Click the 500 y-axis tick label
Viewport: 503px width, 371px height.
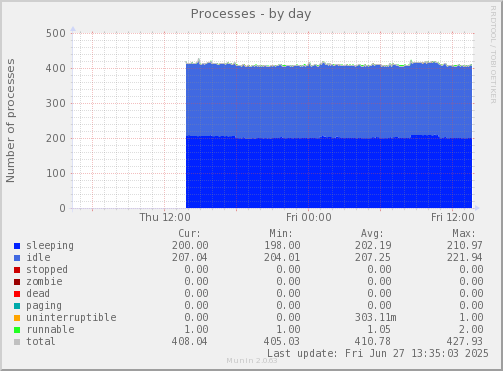click(56, 33)
